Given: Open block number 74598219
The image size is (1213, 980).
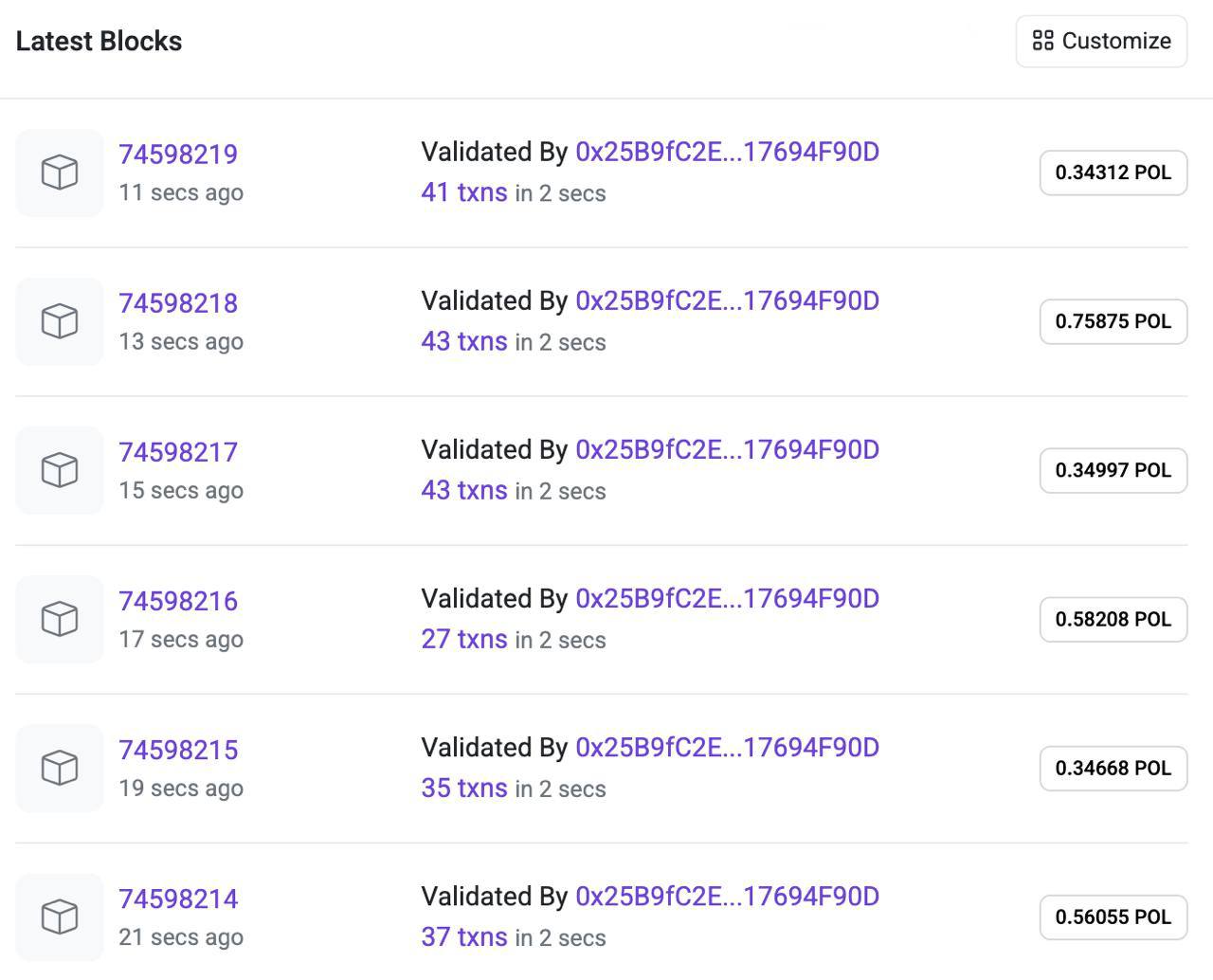Looking at the screenshot, I should (x=178, y=154).
